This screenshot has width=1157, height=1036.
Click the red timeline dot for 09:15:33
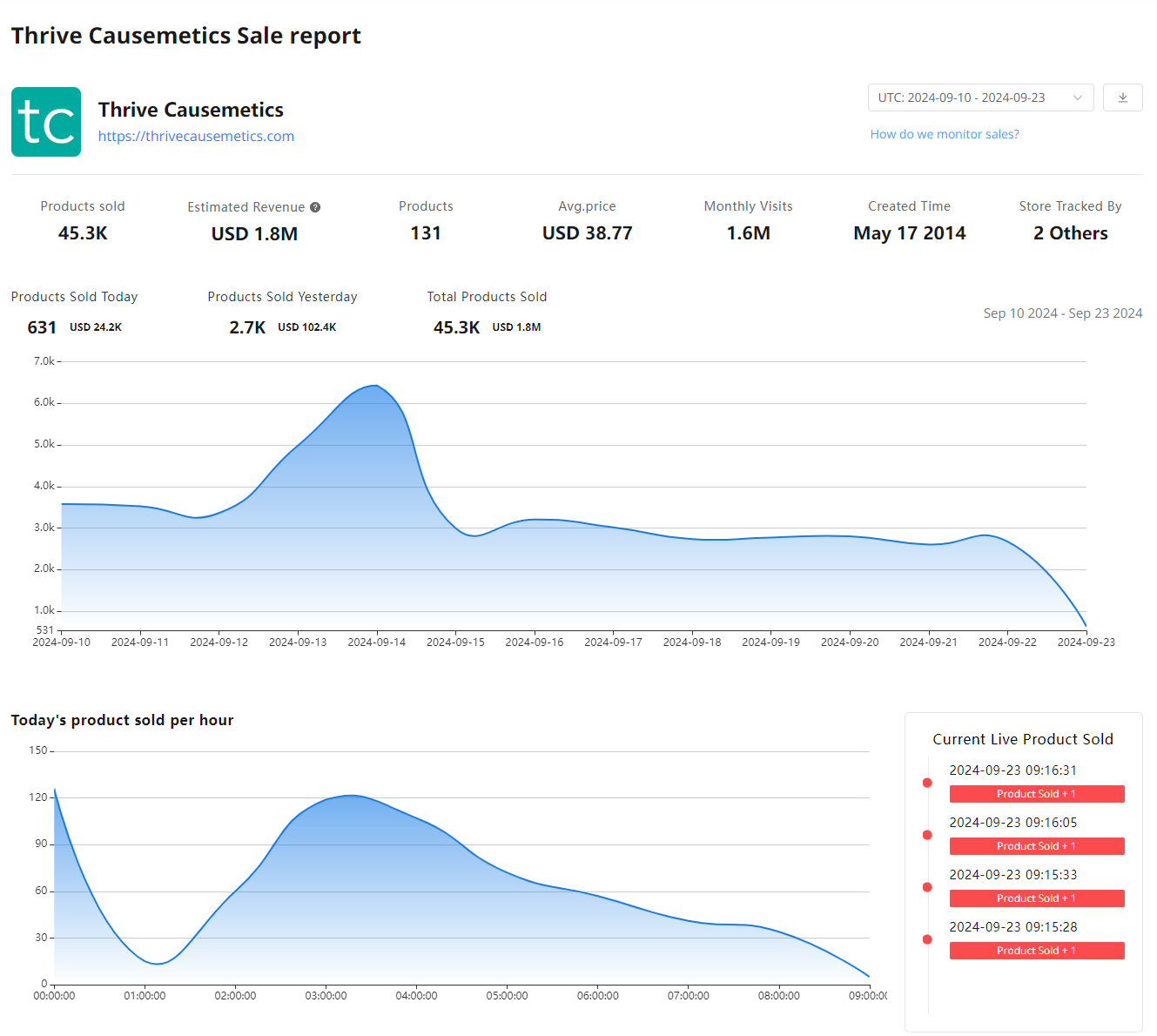927,887
